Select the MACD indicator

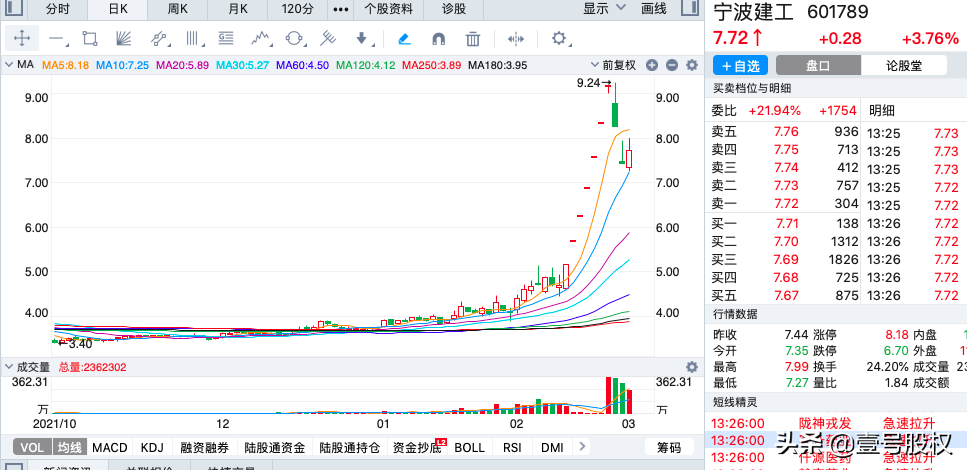[x=110, y=448]
